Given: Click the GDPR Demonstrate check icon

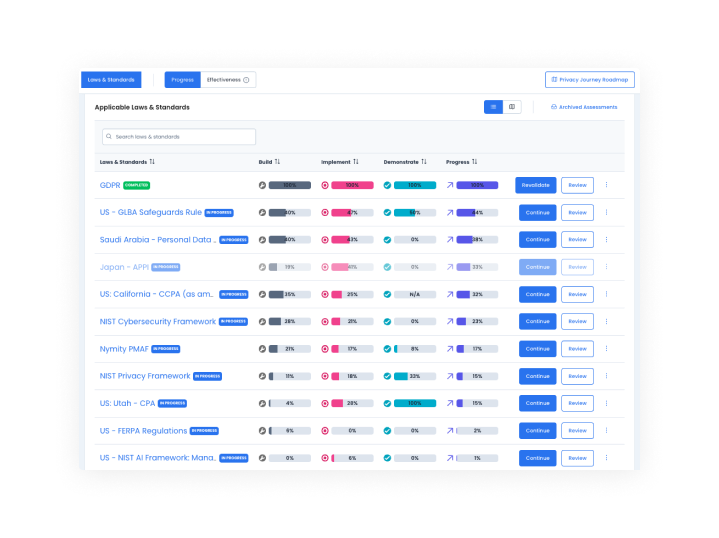Looking at the screenshot, I should coord(387,185).
